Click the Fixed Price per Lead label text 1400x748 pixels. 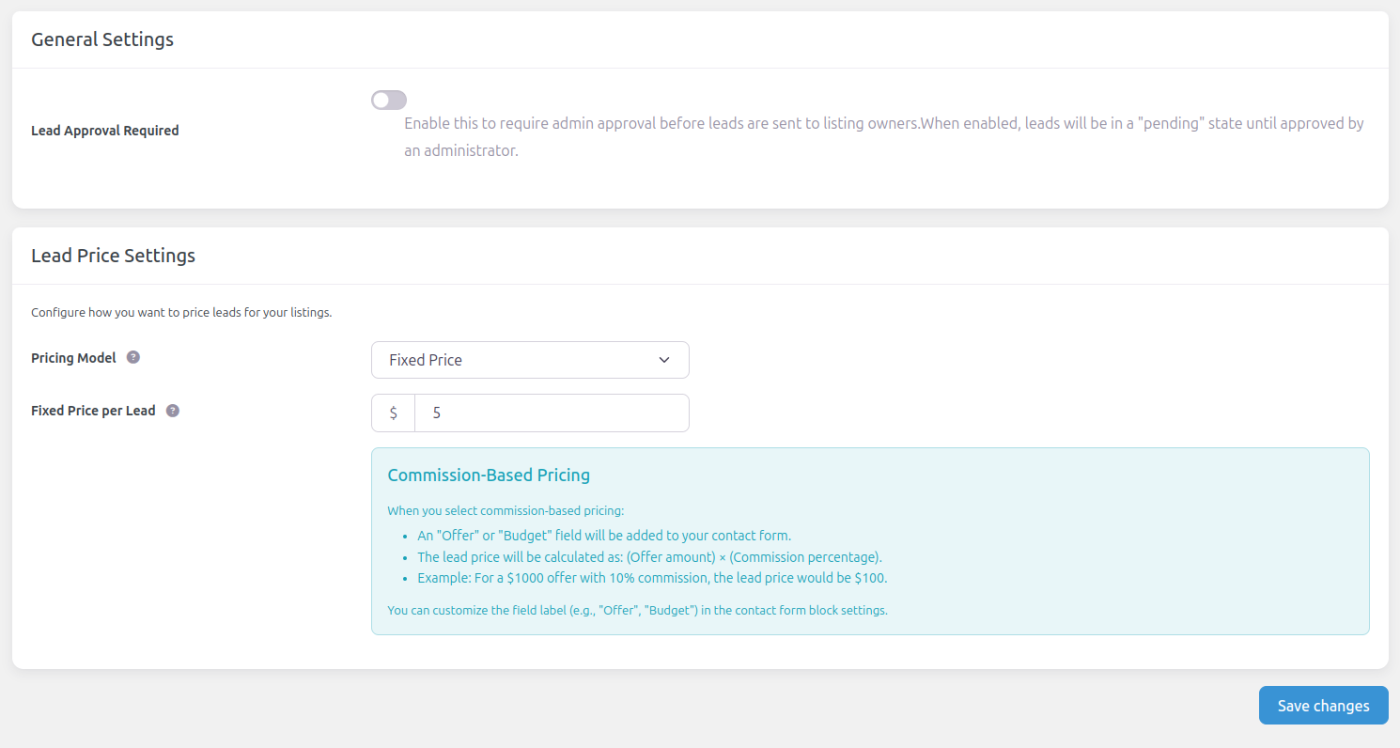[x=93, y=410]
